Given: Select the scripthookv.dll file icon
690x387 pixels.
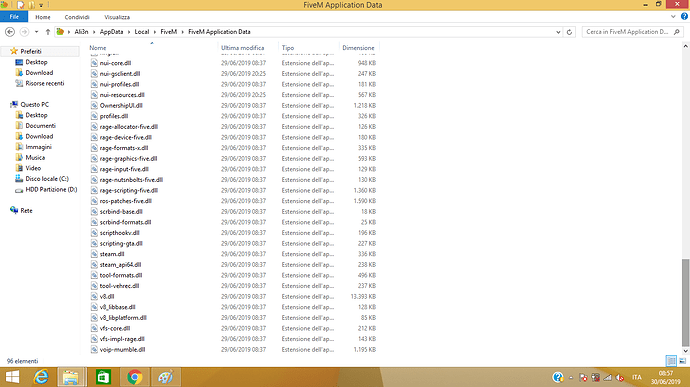Looking at the screenshot, I should coord(94,232).
